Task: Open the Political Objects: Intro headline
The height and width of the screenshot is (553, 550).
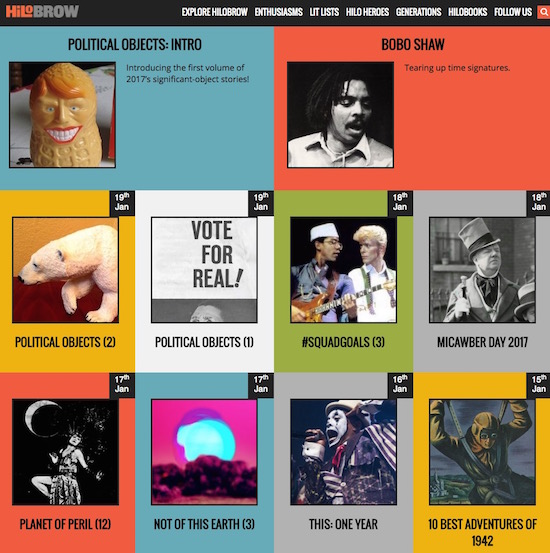Action: (135, 44)
